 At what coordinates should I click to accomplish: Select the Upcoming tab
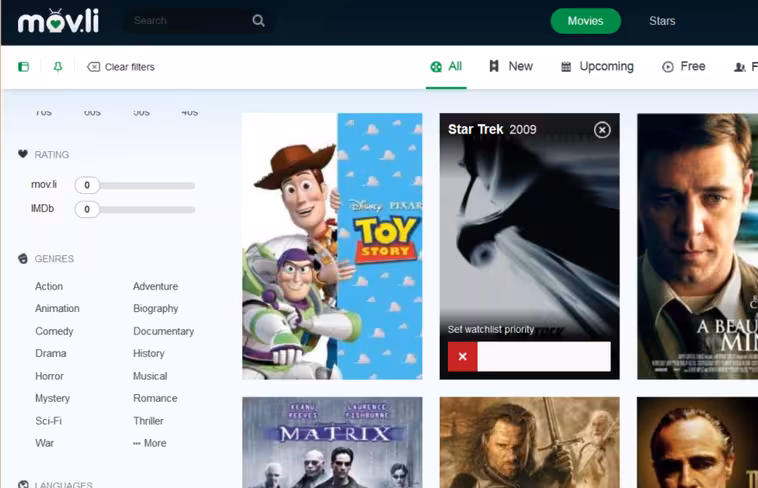tap(597, 66)
